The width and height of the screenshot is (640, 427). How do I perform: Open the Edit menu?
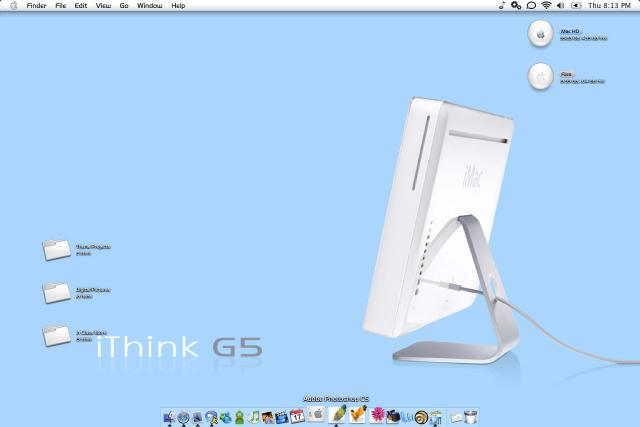click(80, 6)
